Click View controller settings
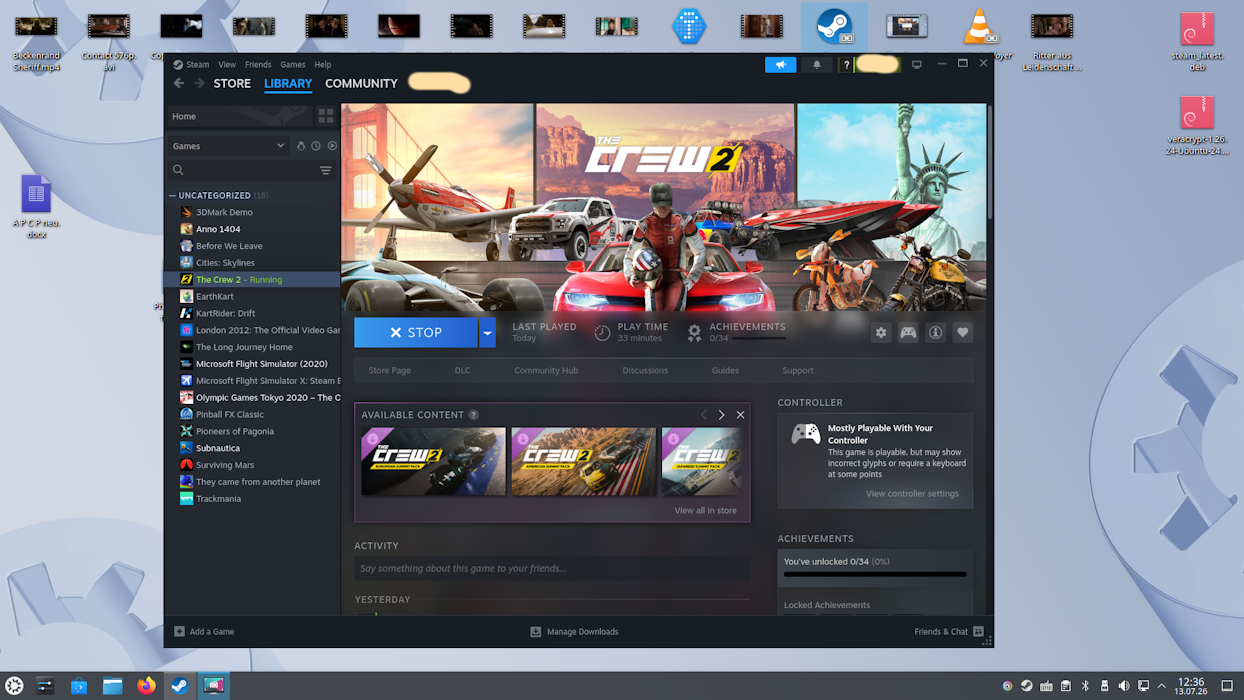1244x700 pixels. [912, 493]
